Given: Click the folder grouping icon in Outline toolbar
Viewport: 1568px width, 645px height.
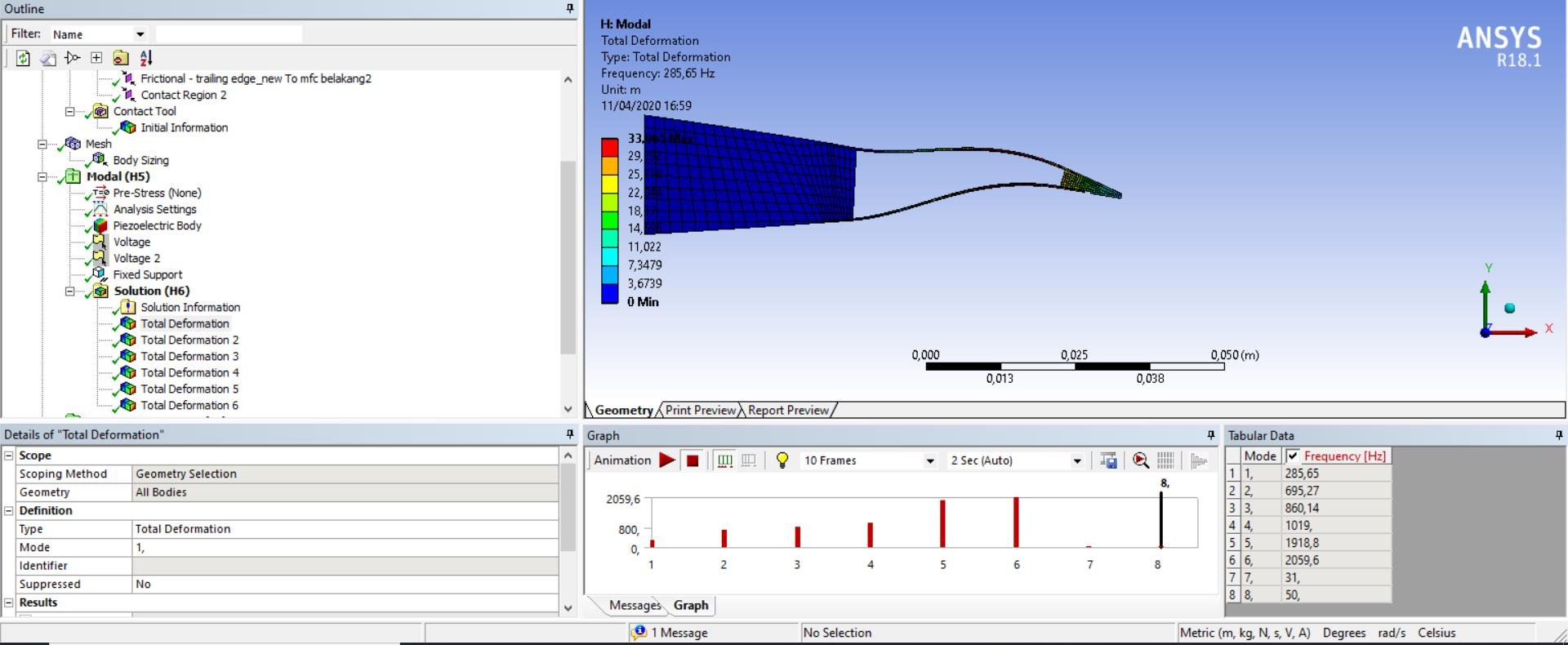Looking at the screenshot, I should click(x=121, y=58).
